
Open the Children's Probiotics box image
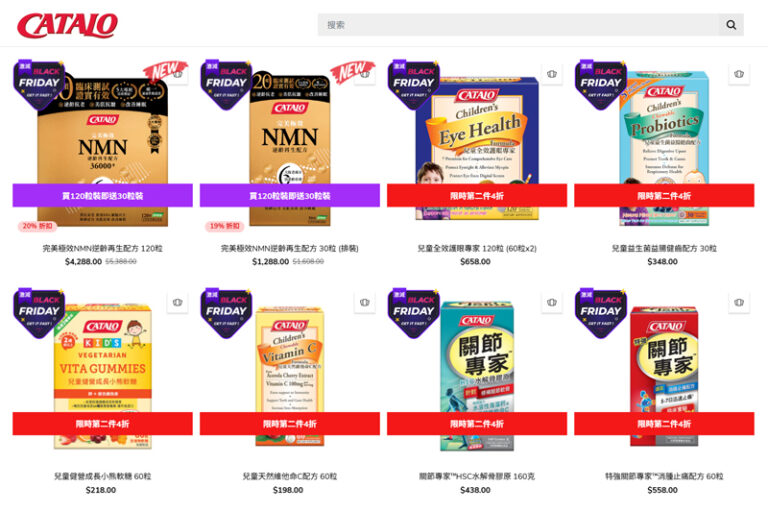pos(664,148)
